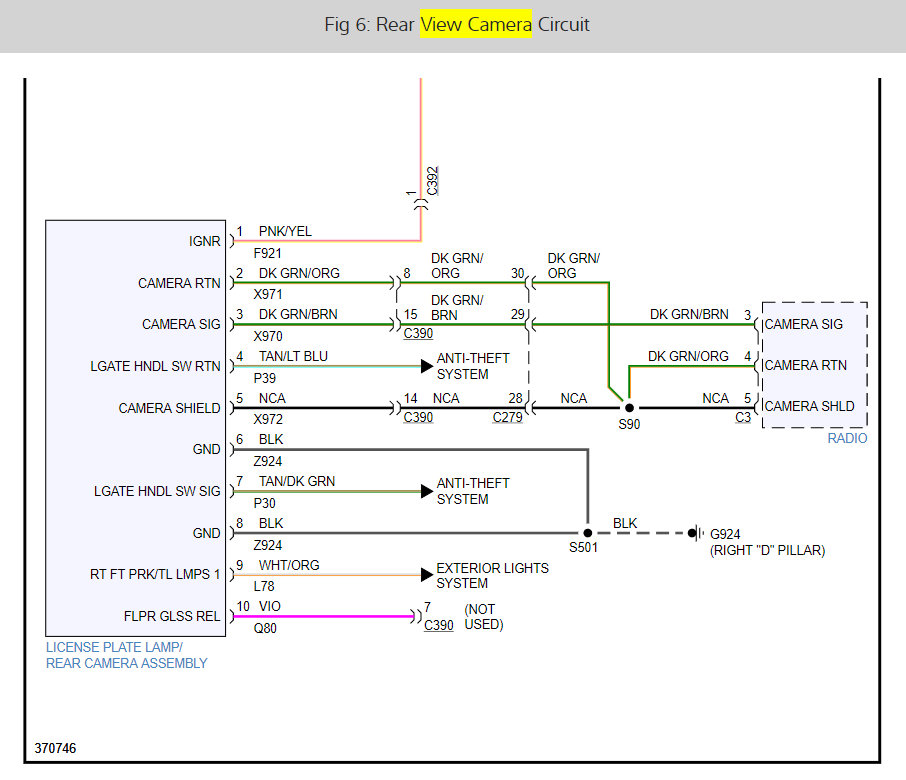Image resolution: width=906 pixels, height=780 pixels.
Task: Click arrow beside TAN/DK GRN anti-theft wire
Action: [x=427, y=491]
